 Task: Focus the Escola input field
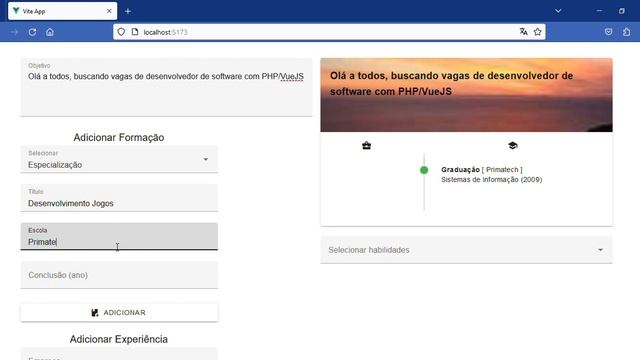pyautogui.click(x=119, y=236)
